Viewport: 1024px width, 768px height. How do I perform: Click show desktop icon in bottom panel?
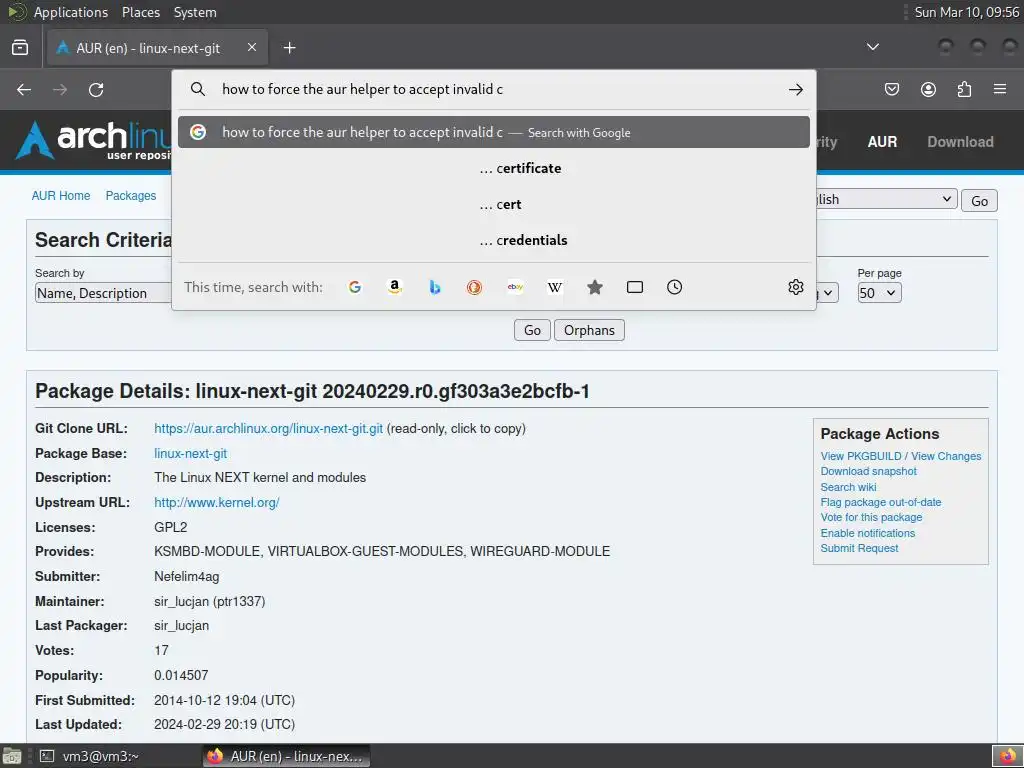click(x=12, y=757)
